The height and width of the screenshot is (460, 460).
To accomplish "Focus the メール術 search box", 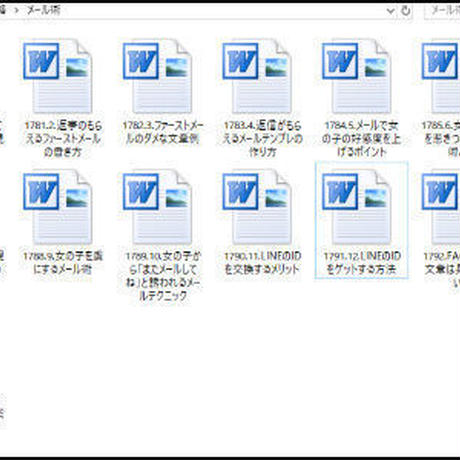I will pos(443,11).
